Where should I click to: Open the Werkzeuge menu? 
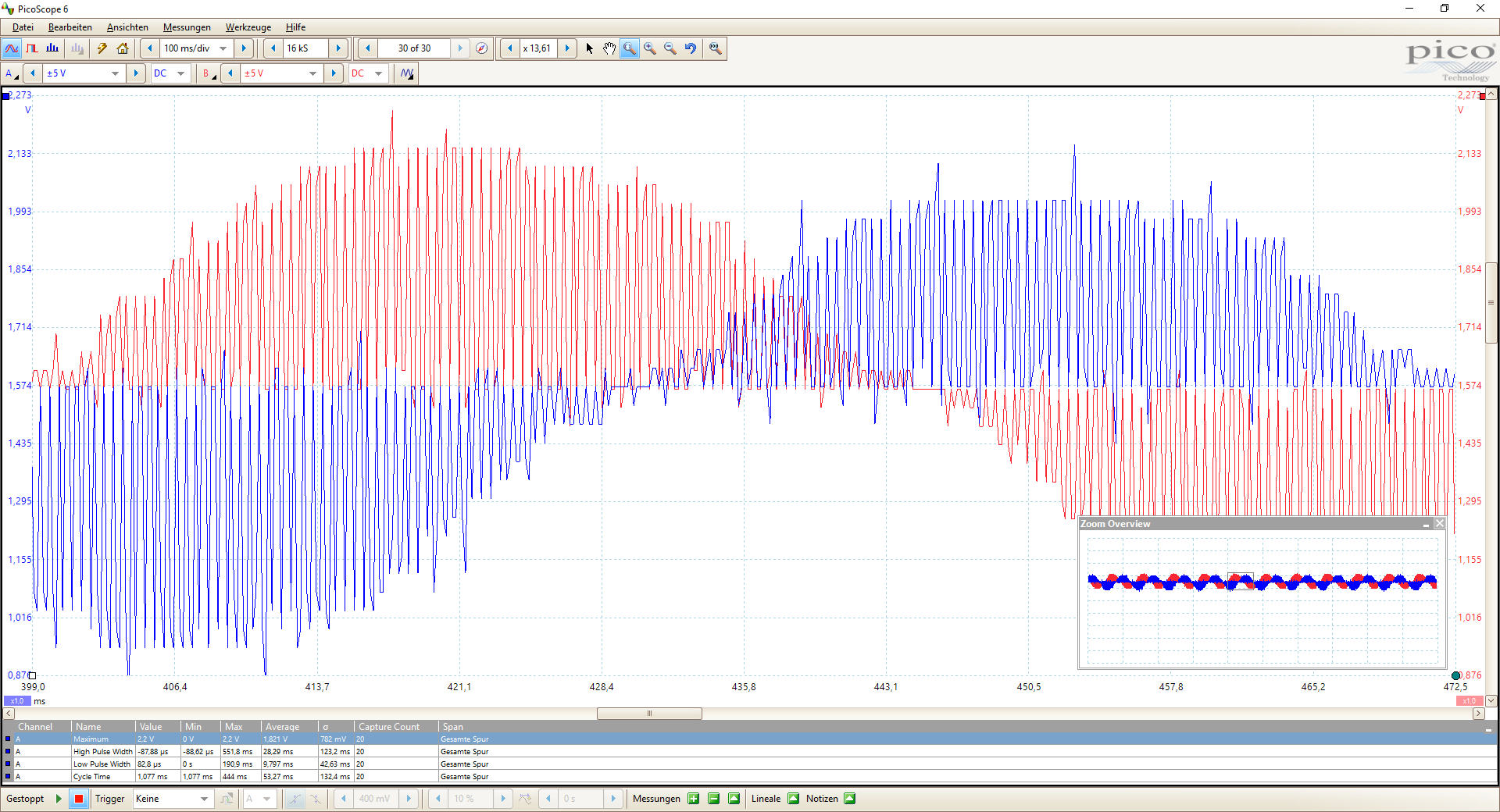click(248, 27)
